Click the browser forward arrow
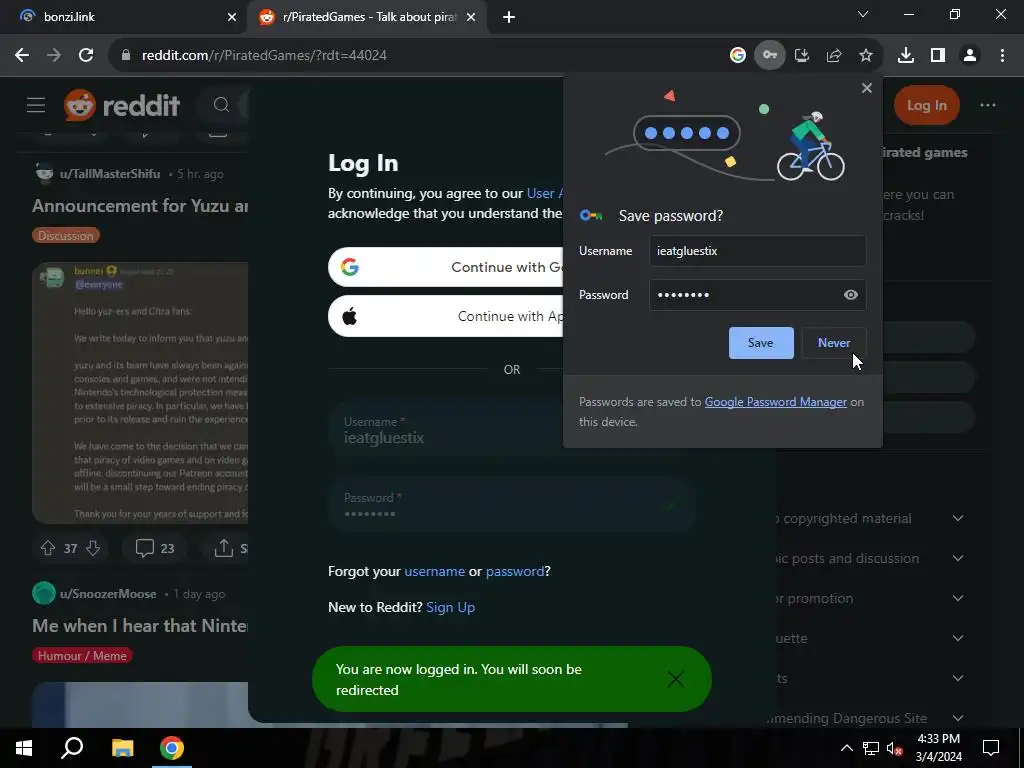The width and height of the screenshot is (1024, 768). [x=54, y=56]
